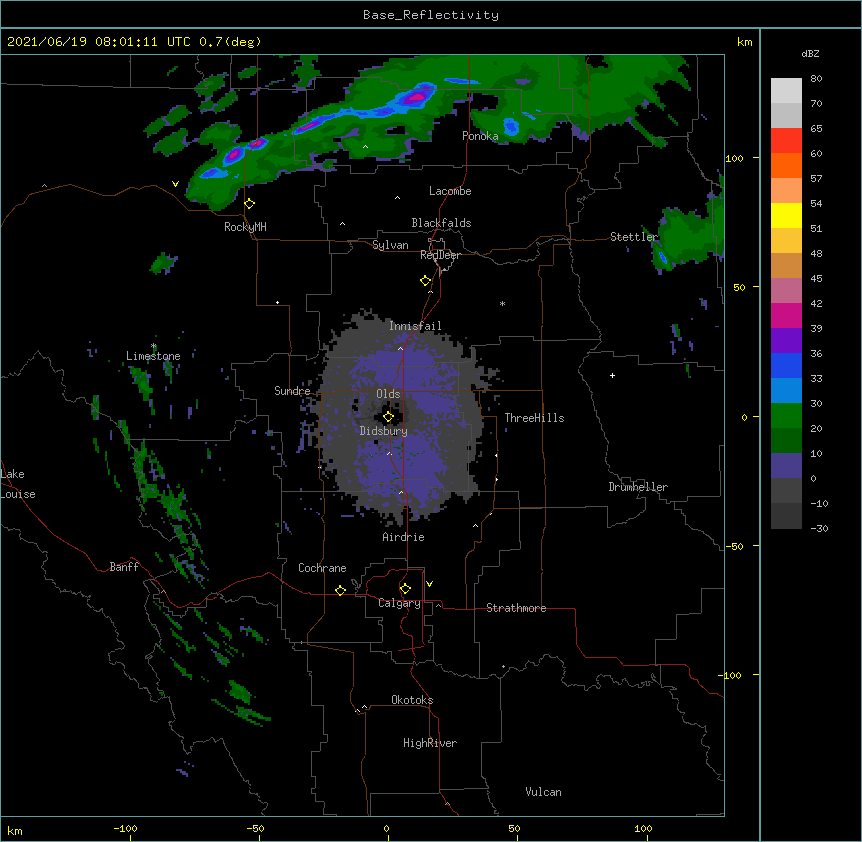Click the asterisk marker above Limestone
Screen dimensions: 862x842
point(154,346)
